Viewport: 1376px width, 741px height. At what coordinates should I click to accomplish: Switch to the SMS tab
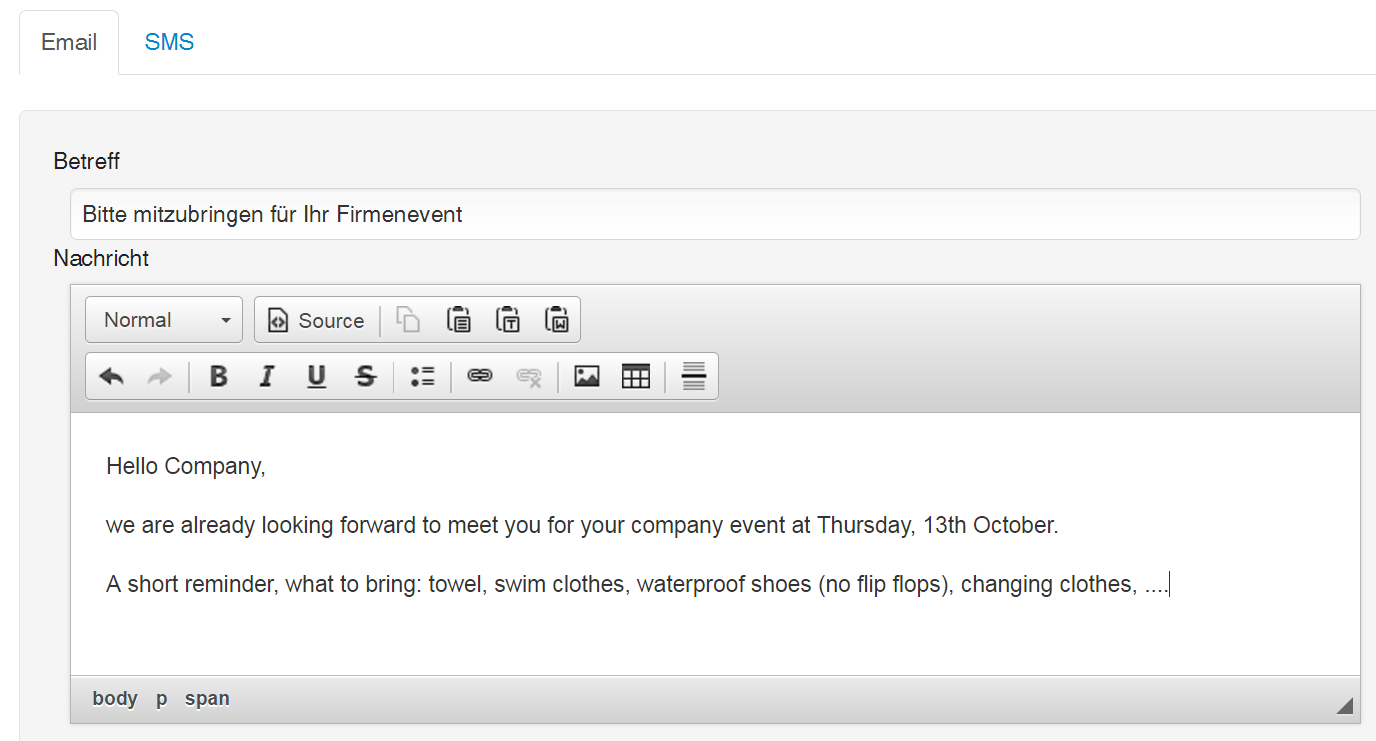(169, 42)
